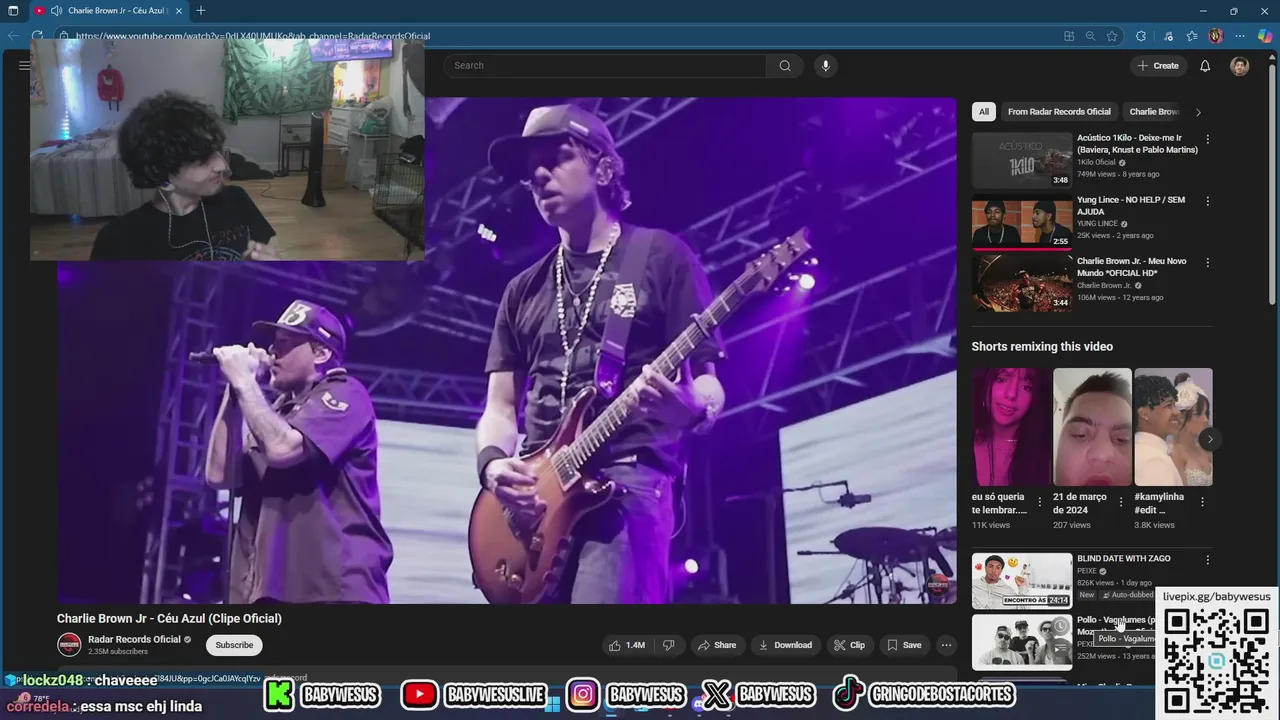Save the video to a playlist
This screenshot has height=720, width=1280.
tap(904, 645)
